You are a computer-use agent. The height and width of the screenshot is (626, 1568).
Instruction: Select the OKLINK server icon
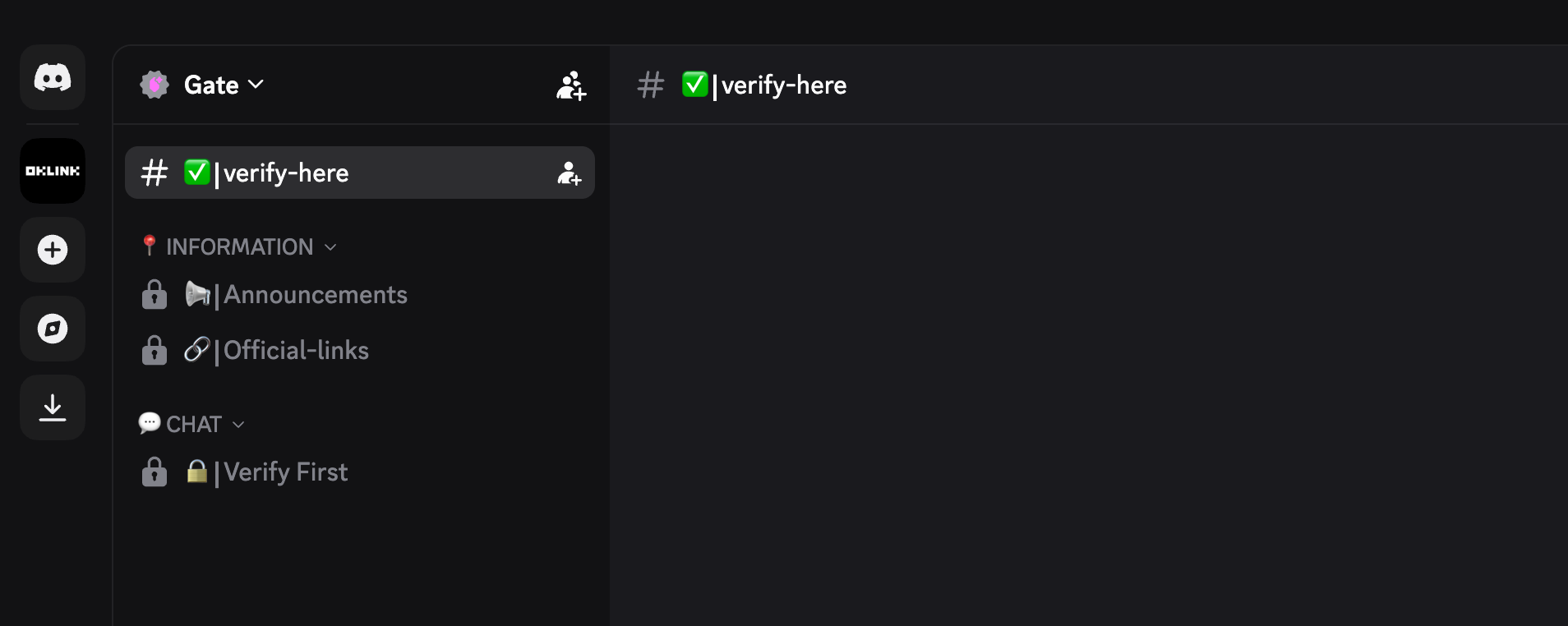[x=53, y=171]
